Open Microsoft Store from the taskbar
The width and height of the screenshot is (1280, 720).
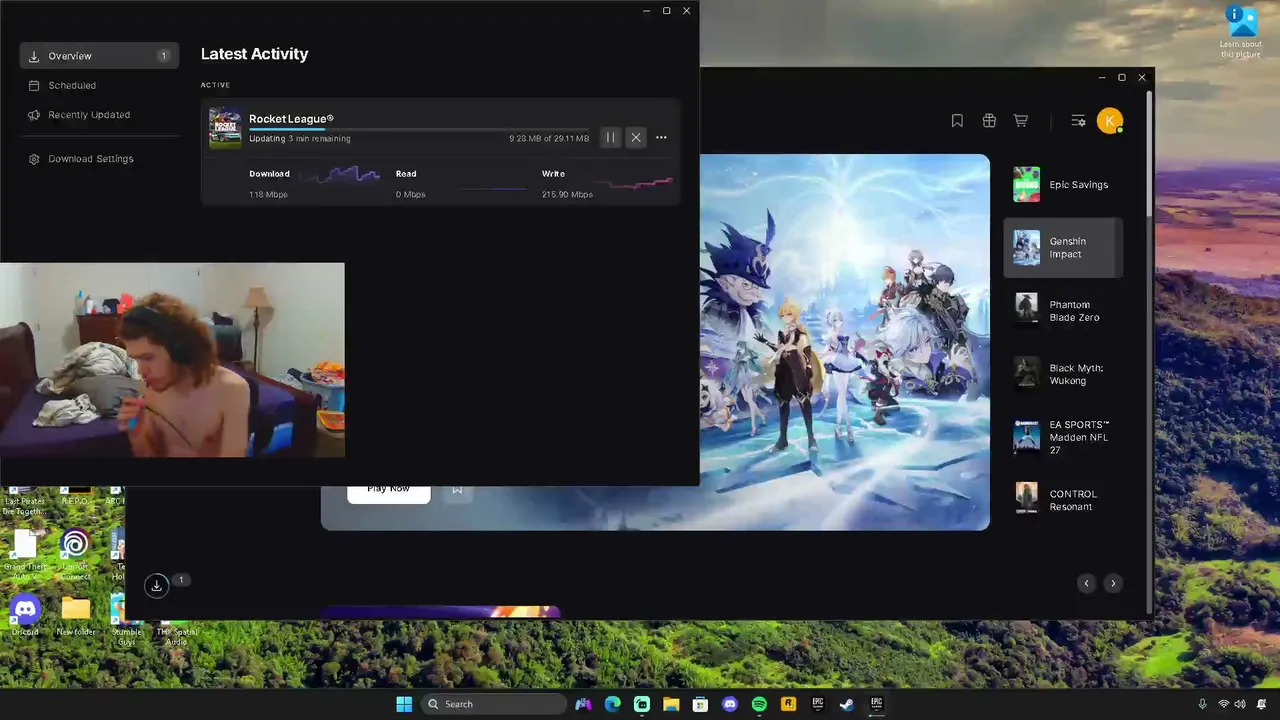[700, 704]
